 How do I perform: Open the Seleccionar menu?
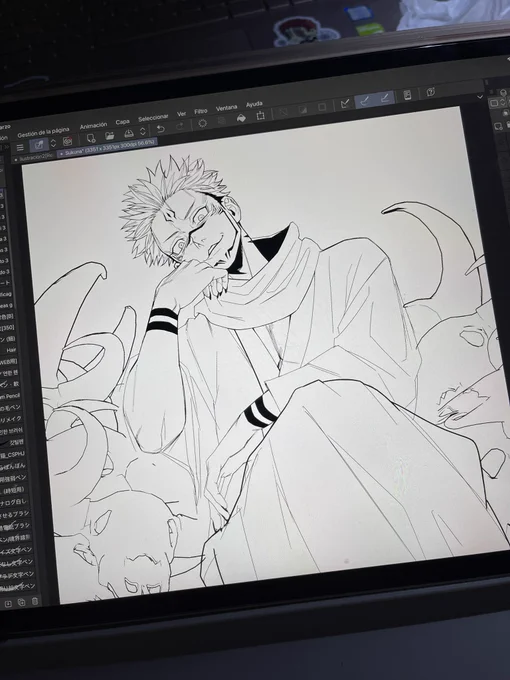click(153, 118)
